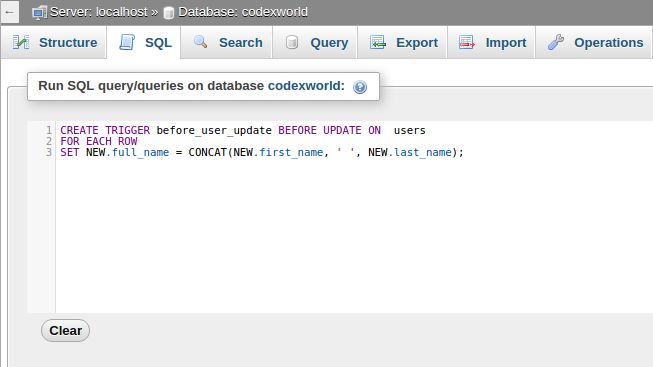Click the Export tab green arrow icon
This screenshot has width=653, height=367.
click(378, 42)
